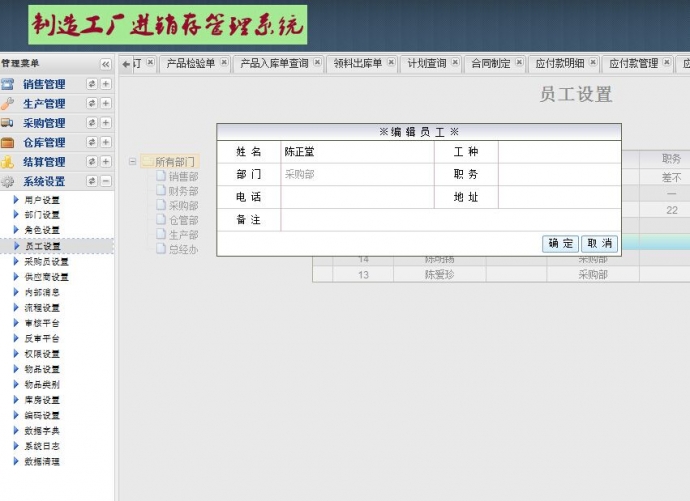Switch to the 合同制定 tab
This screenshot has height=501, width=690.
(491, 63)
